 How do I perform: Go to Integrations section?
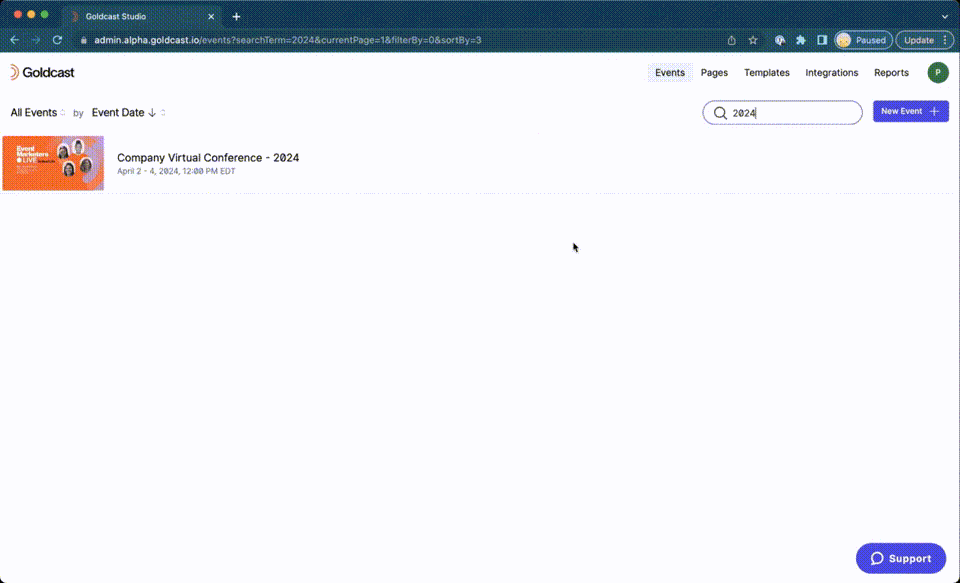point(831,72)
